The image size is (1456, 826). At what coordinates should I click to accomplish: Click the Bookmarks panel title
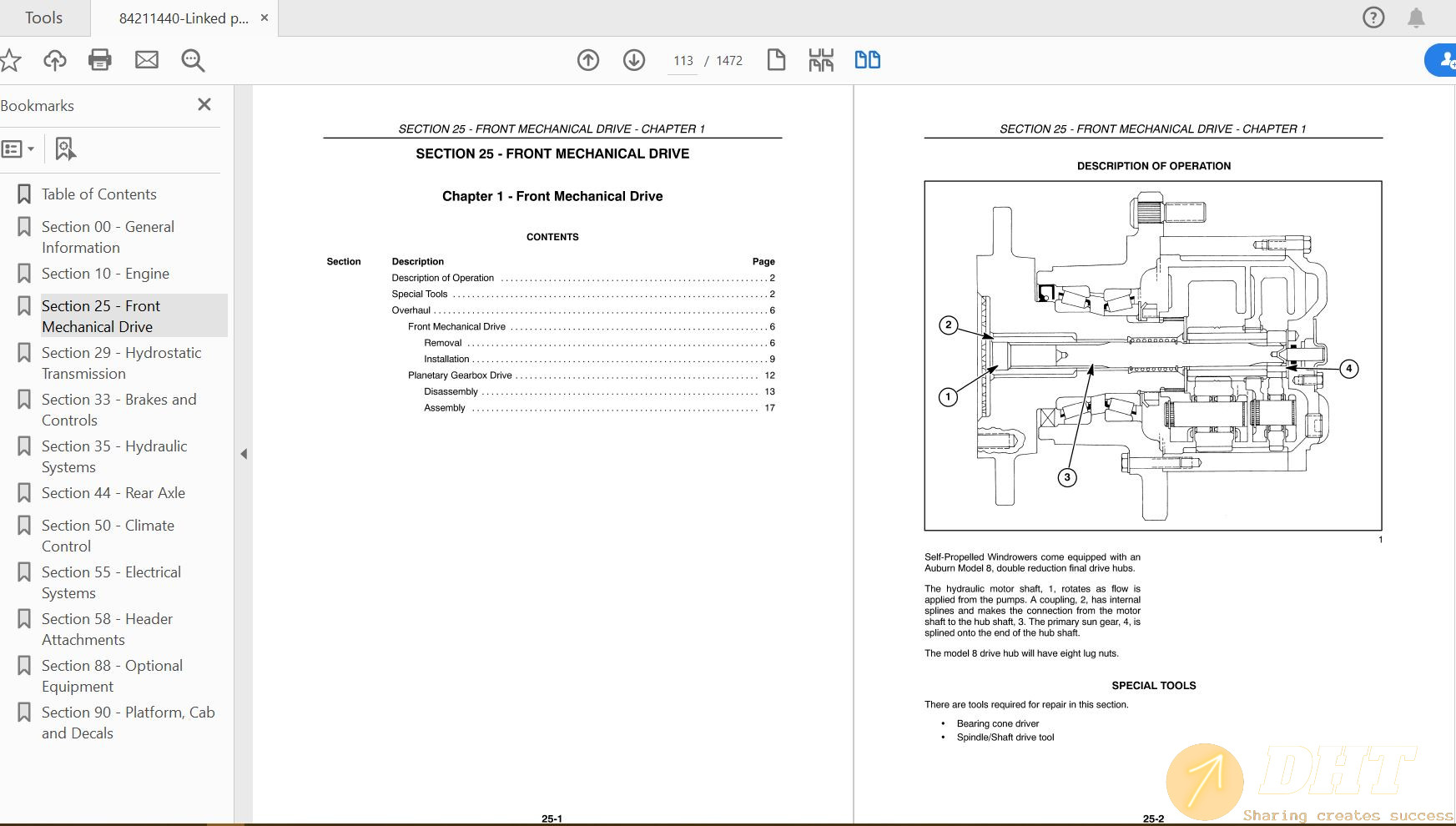point(38,106)
